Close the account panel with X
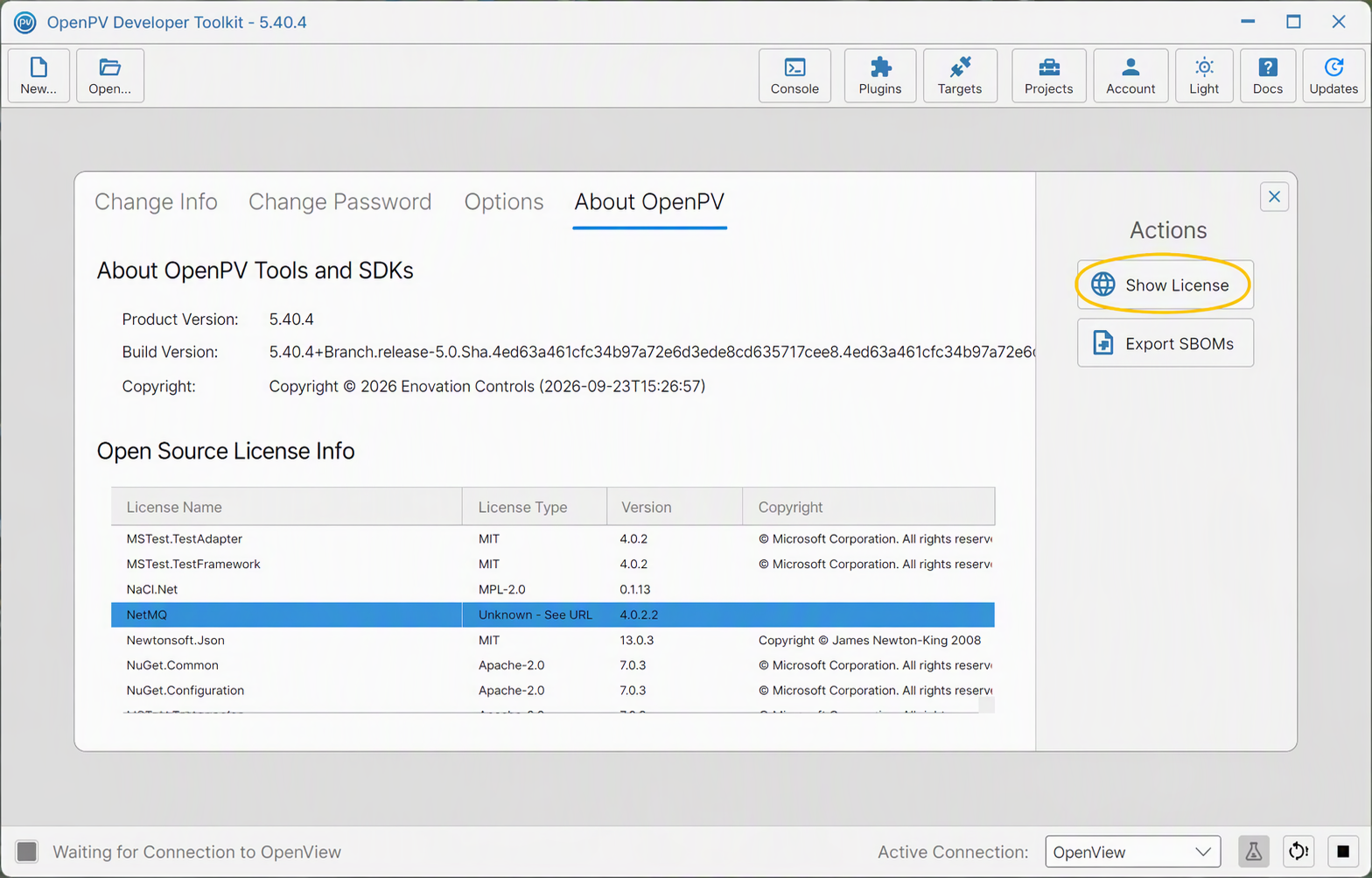Viewport: 1372px width, 878px height. (1274, 197)
